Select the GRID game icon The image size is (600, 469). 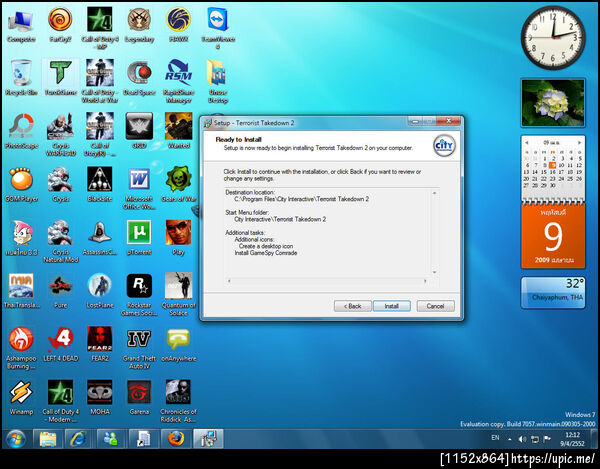139,131
